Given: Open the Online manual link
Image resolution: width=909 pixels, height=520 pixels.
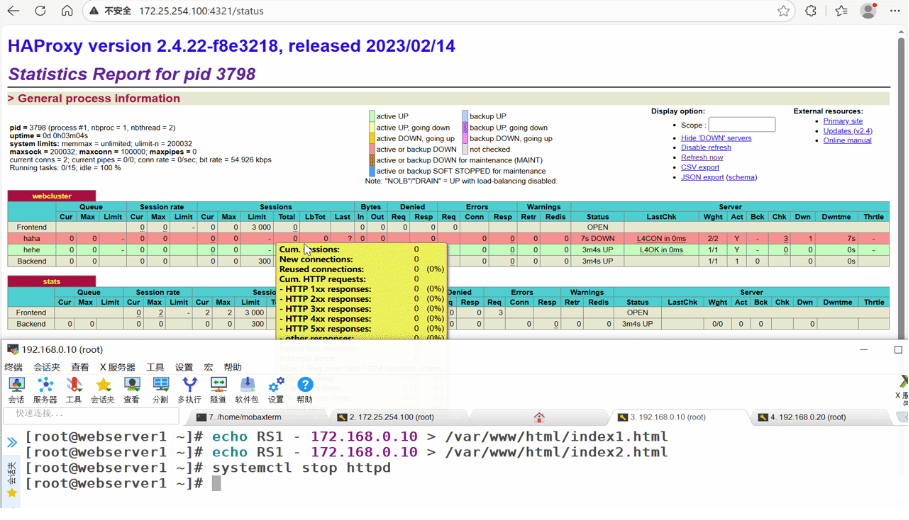Looking at the screenshot, I should point(847,140).
